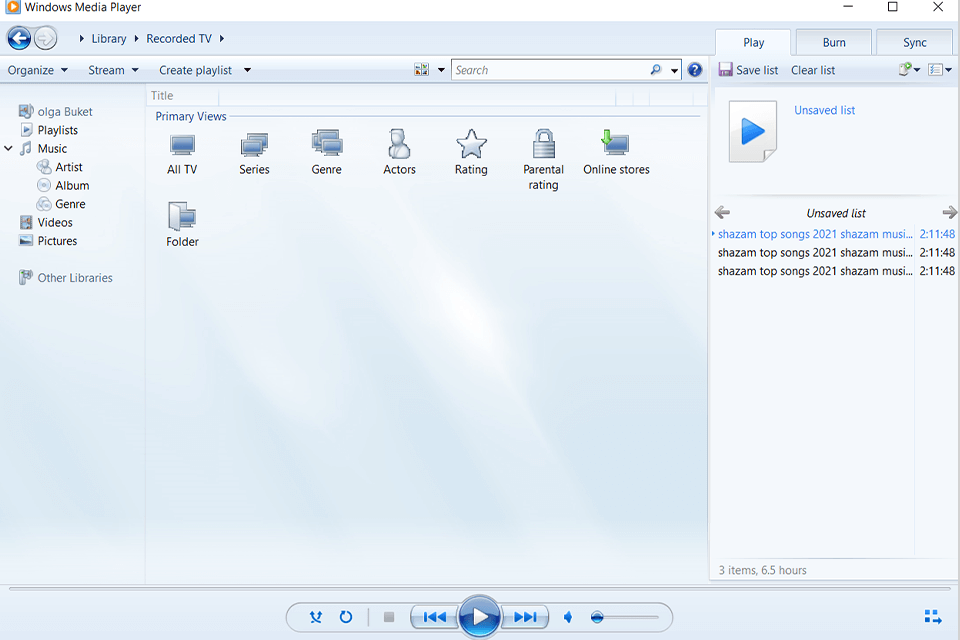Go to next list arrow
This screenshot has width=960, height=640.
[950, 213]
